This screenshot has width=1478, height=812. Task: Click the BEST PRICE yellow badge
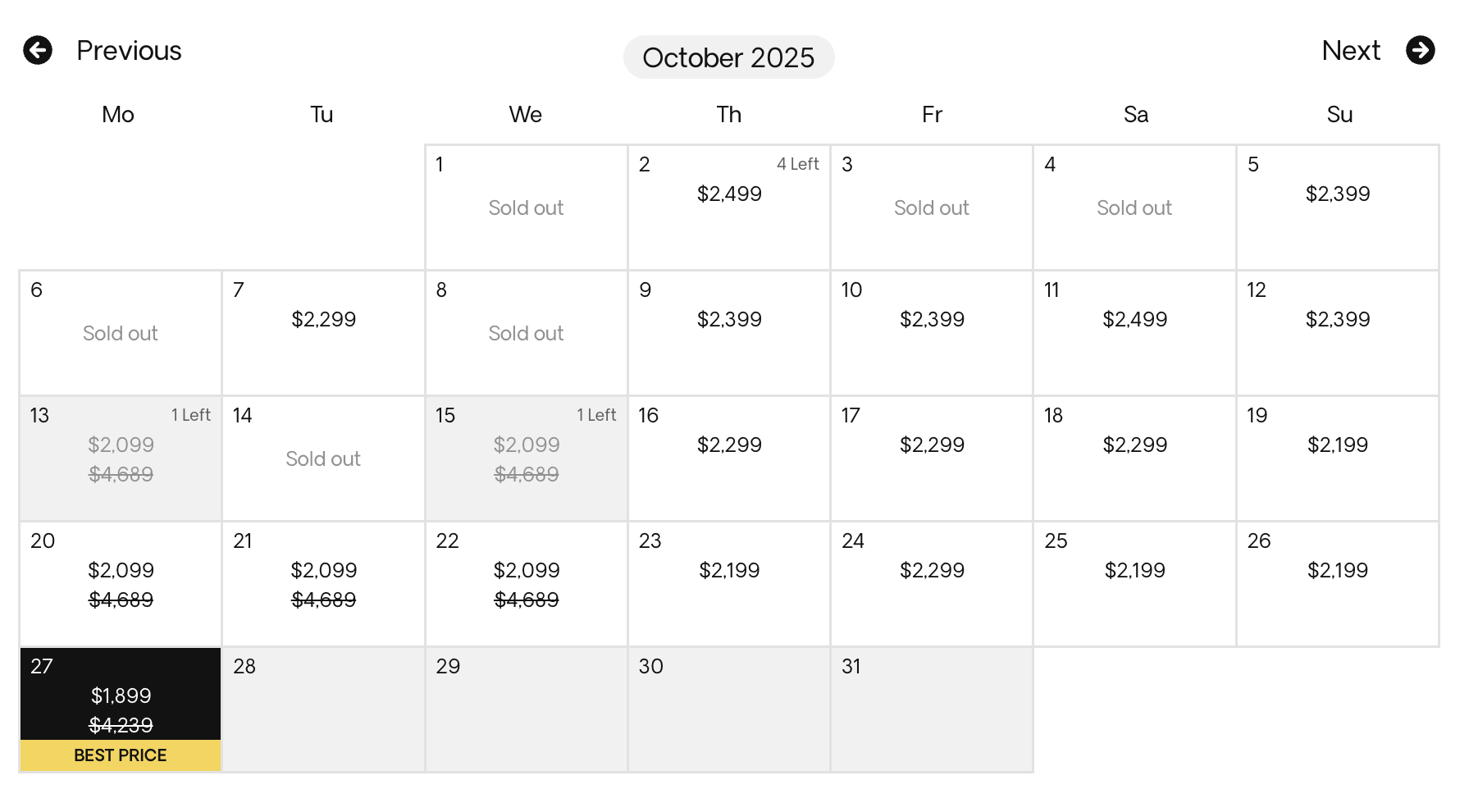pyautogui.click(x=121, y=755)
